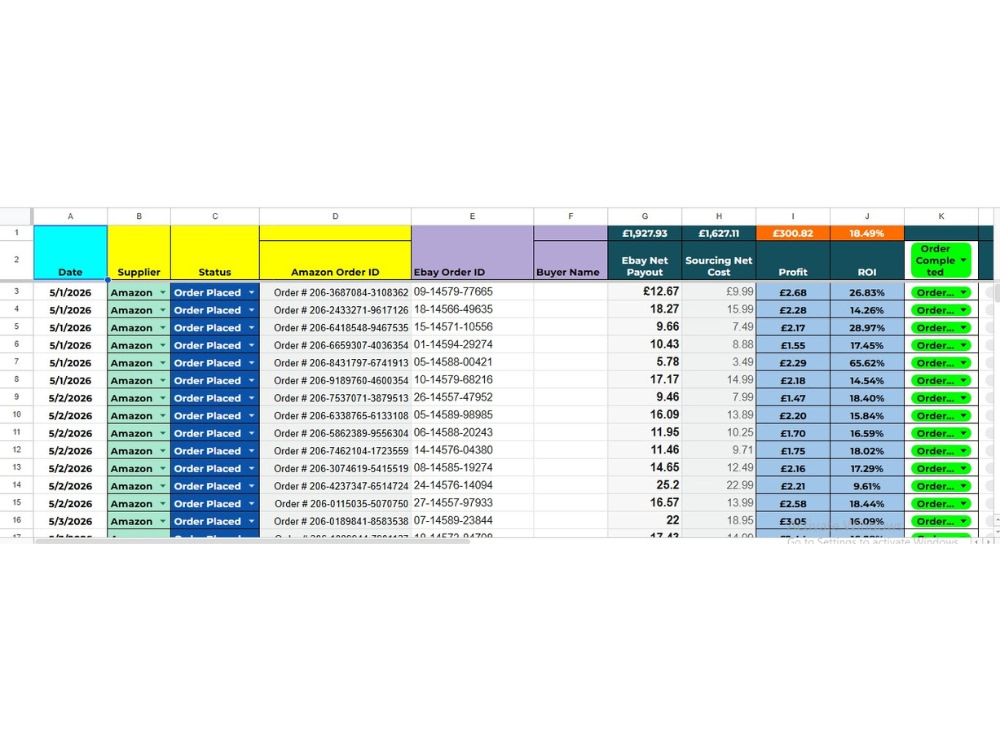1000x750 pixels.
Task: Click the Buyer Name header cell
Action: pos(570,260)
